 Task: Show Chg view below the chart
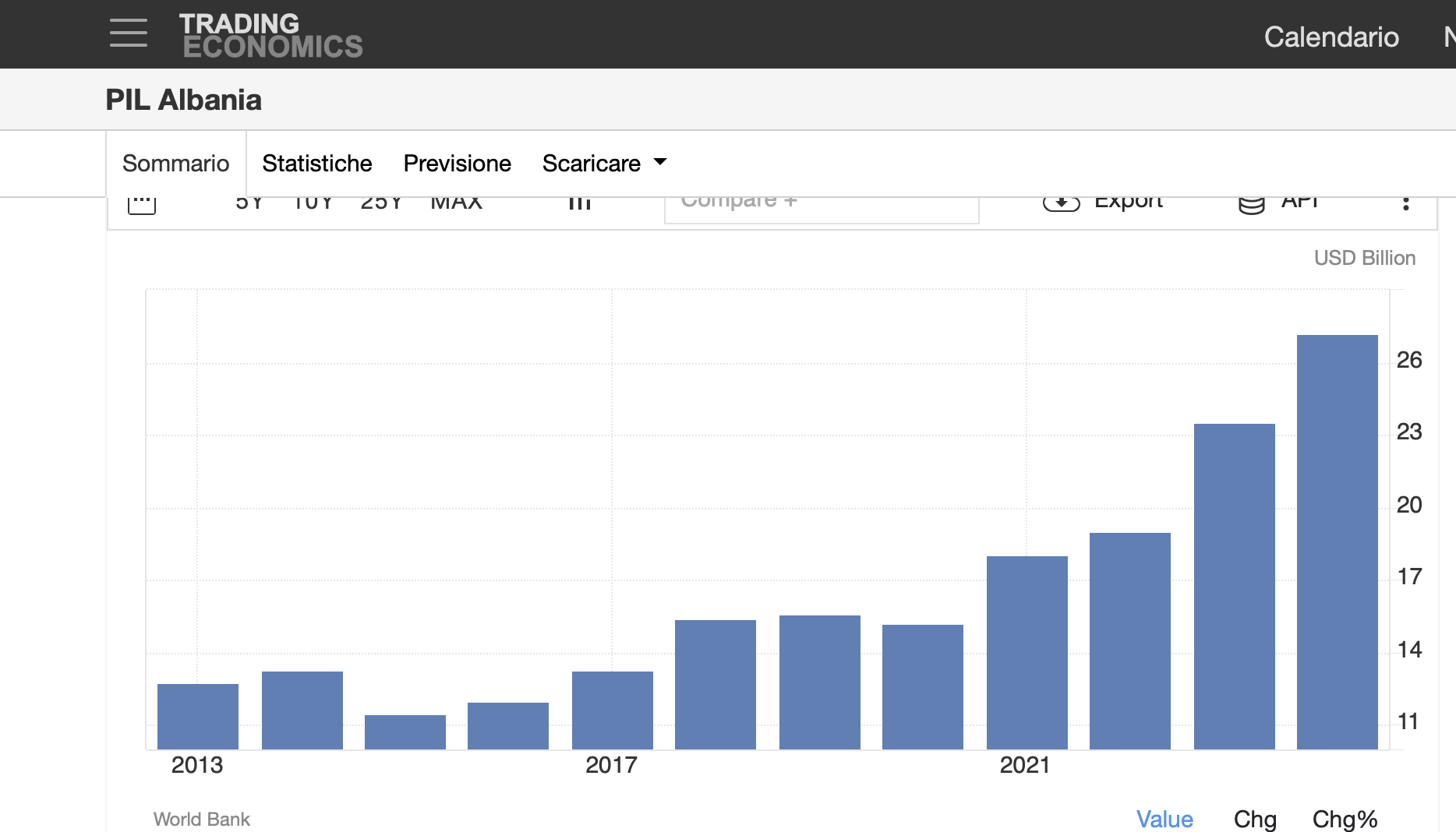pyautogui.click(x=1254, y=819)
